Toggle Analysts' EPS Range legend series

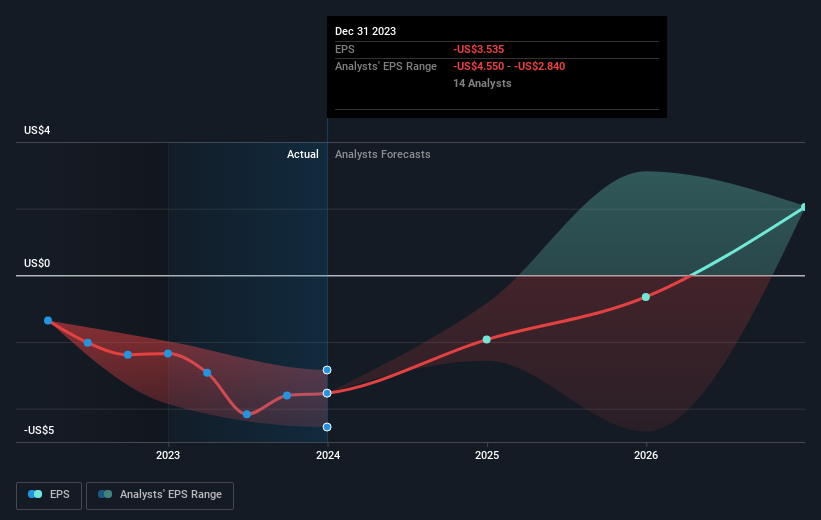pyautogui.click(x=160, y=495)
